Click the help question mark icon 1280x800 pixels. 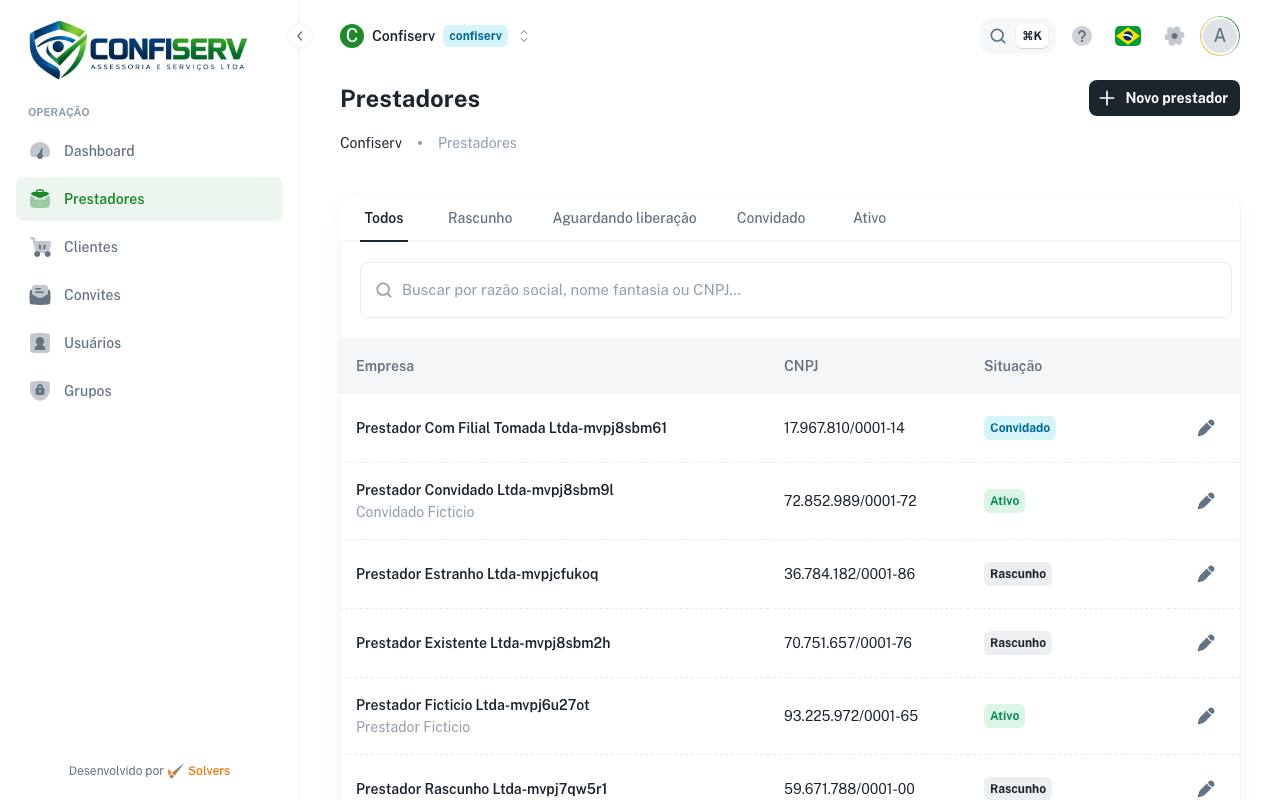(1082, 36)
